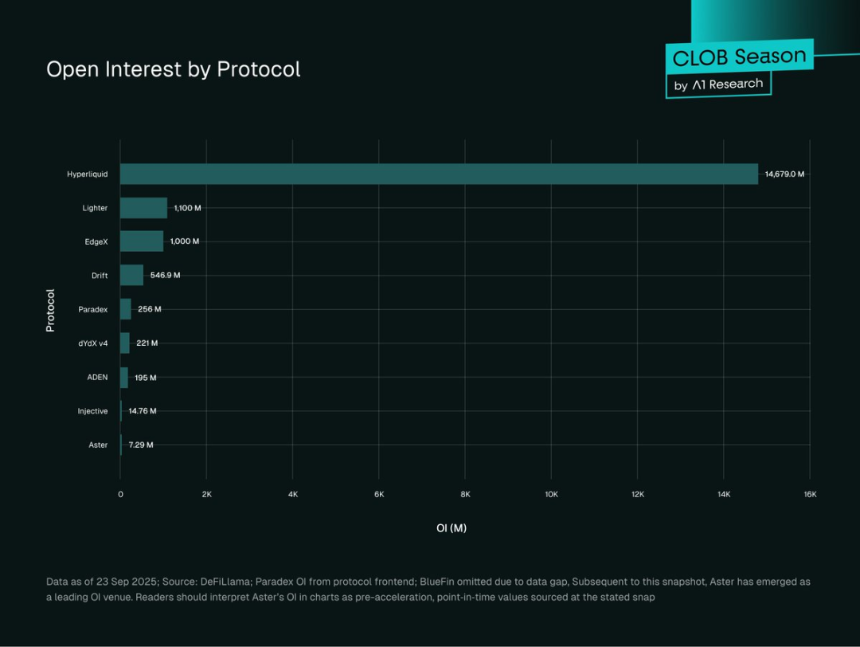Click the Paradex bar
The height and width of the screenshot is (647, 860).
[x=126, y=309]
